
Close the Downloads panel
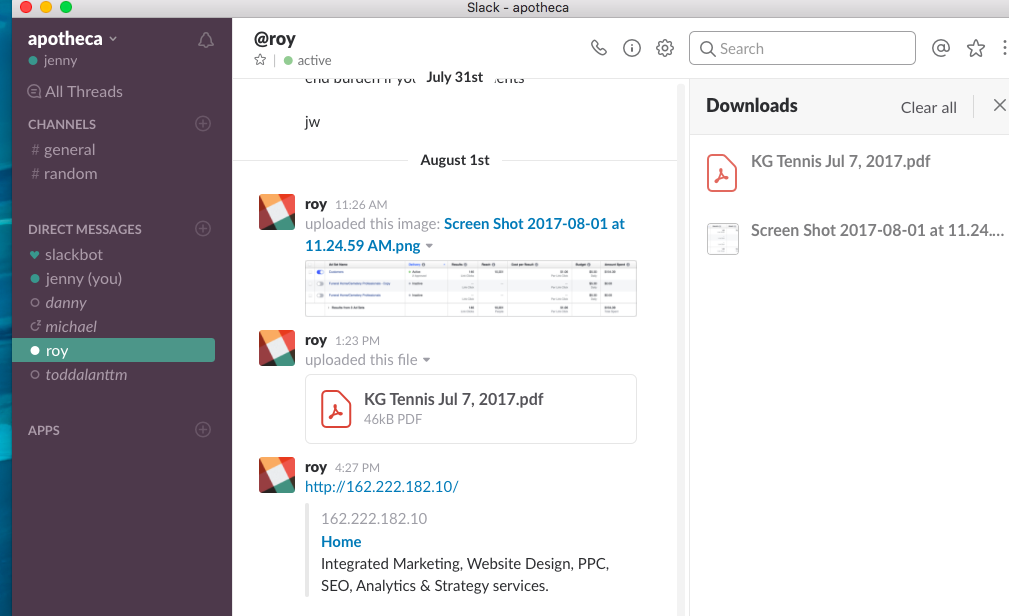[999, 105]
